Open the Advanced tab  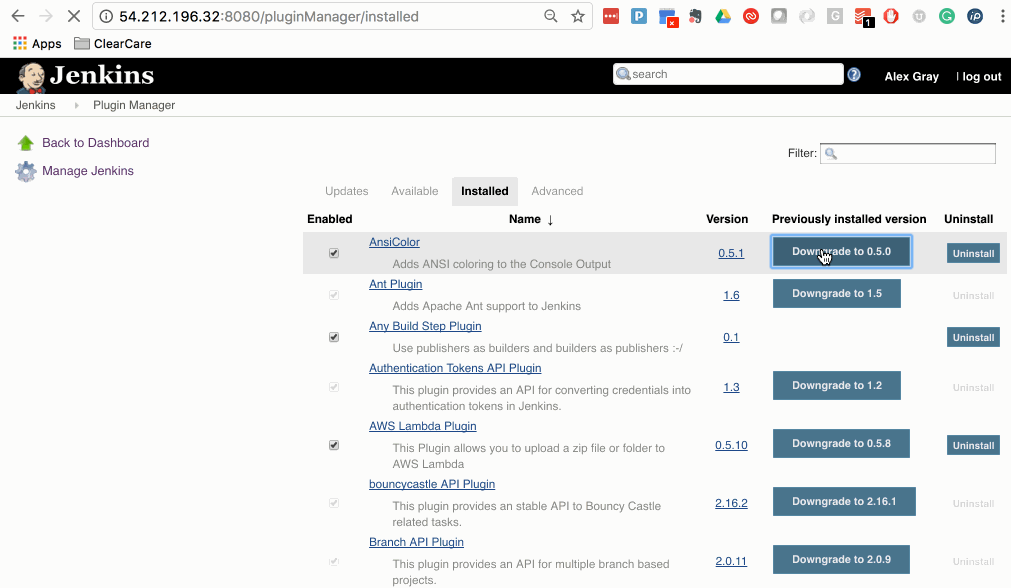coord(557,191)
